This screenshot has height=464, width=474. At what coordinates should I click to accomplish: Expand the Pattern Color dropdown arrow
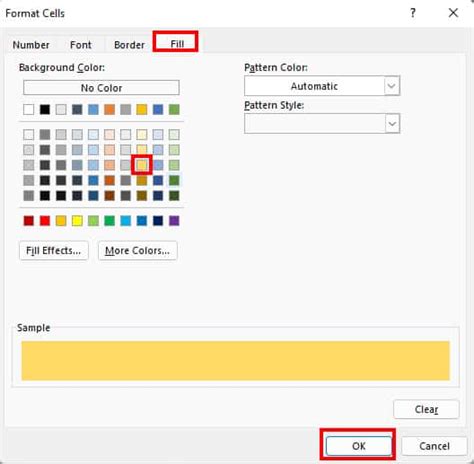click(x=392, y=86)
